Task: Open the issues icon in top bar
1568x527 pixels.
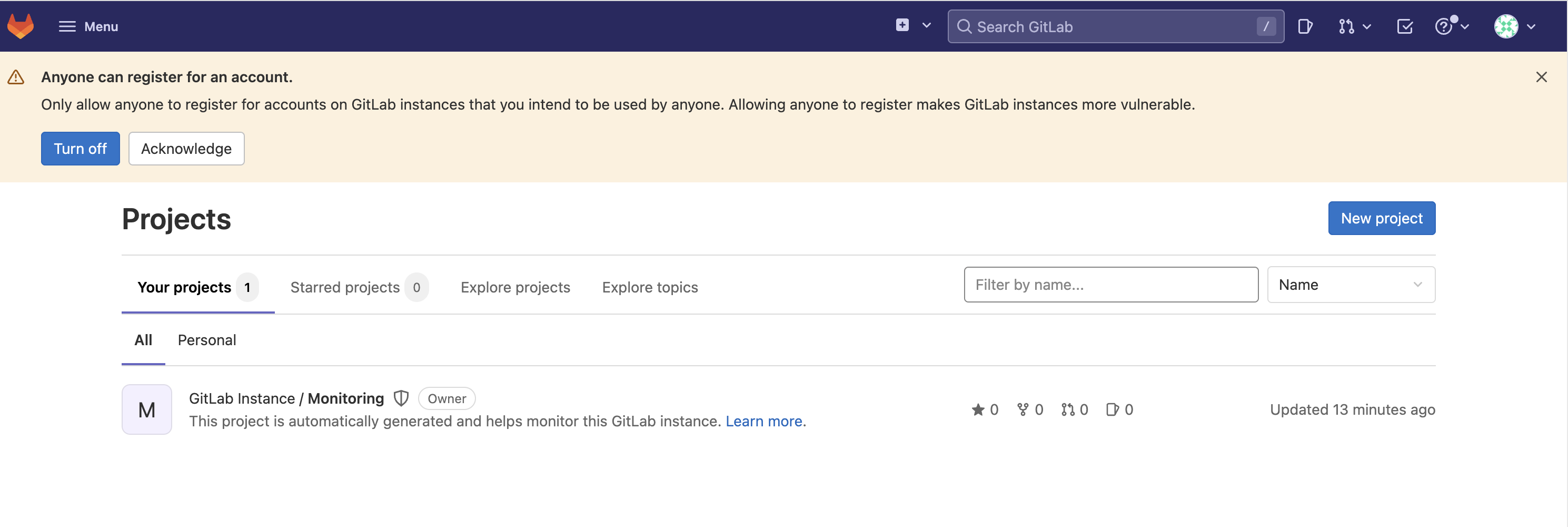Action: pyautogui.click(x=1305, y=26)
